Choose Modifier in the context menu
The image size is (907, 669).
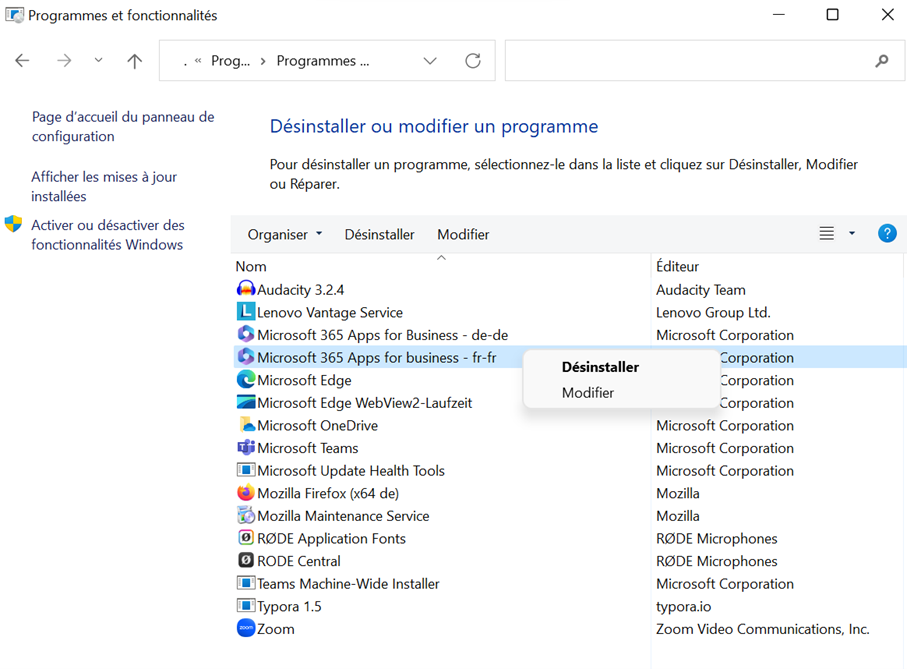588,393
